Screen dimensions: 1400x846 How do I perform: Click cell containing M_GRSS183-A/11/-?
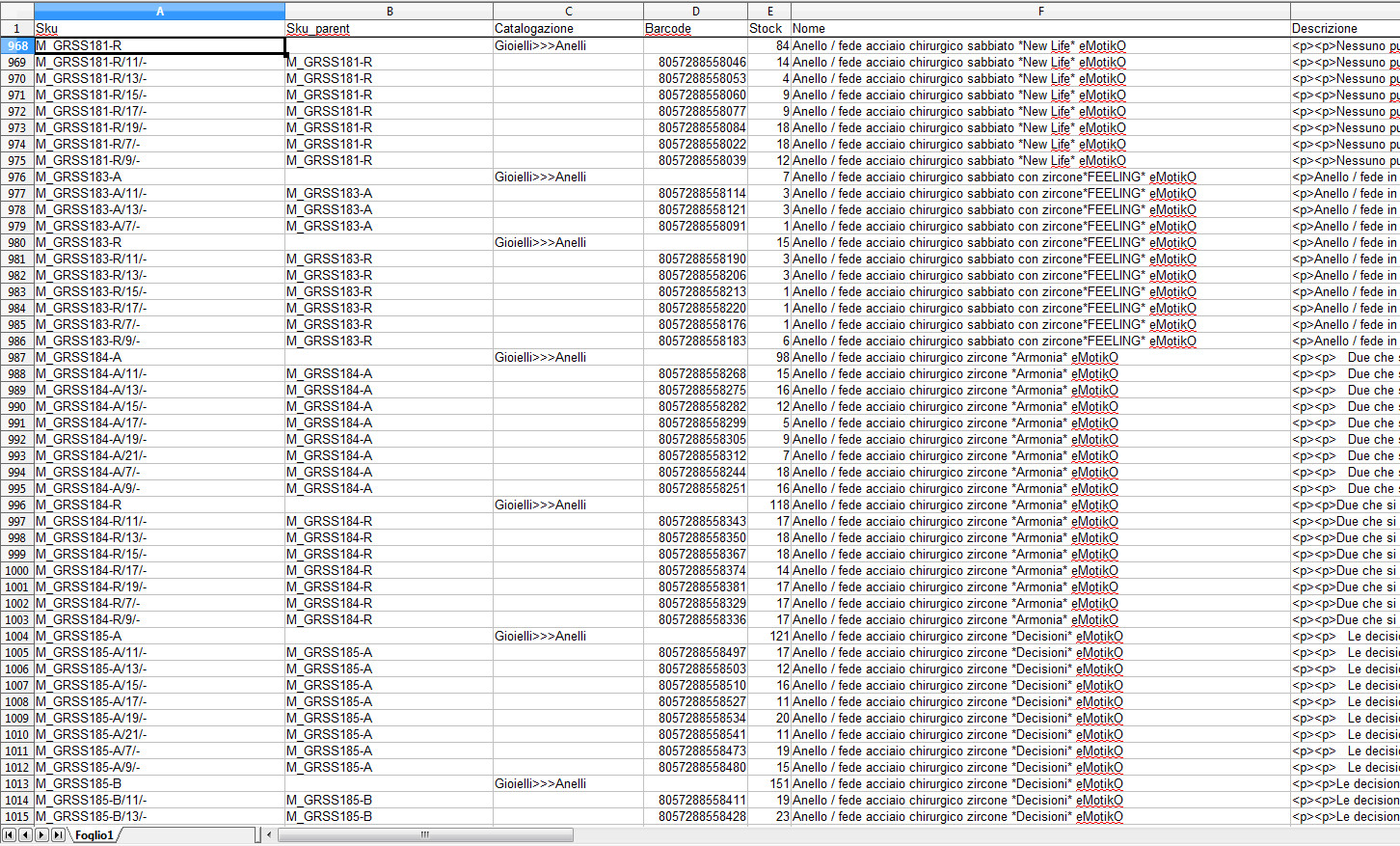coord(159,193)
